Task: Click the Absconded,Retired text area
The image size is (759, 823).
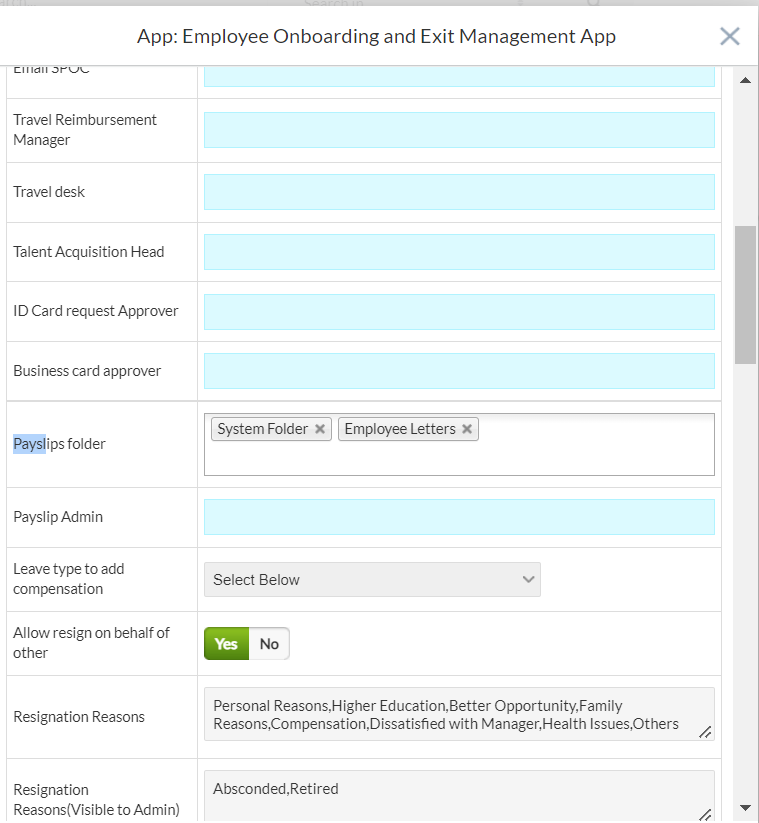Action: pyautogui.click(x=459, y=796)
